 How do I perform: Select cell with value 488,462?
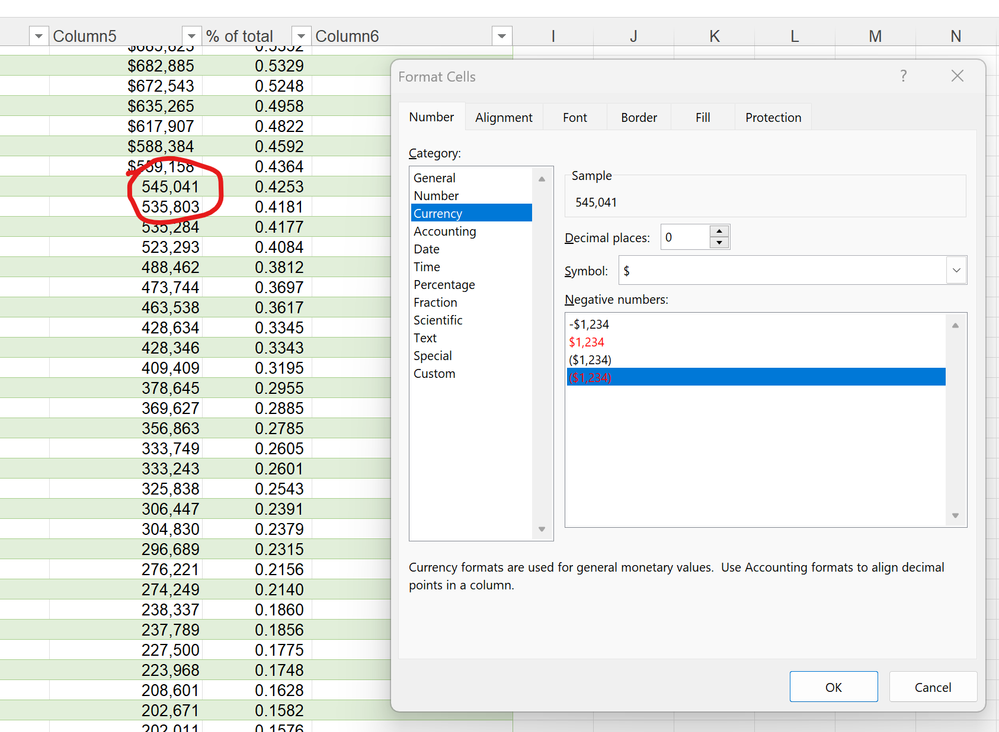pos(126,268)
